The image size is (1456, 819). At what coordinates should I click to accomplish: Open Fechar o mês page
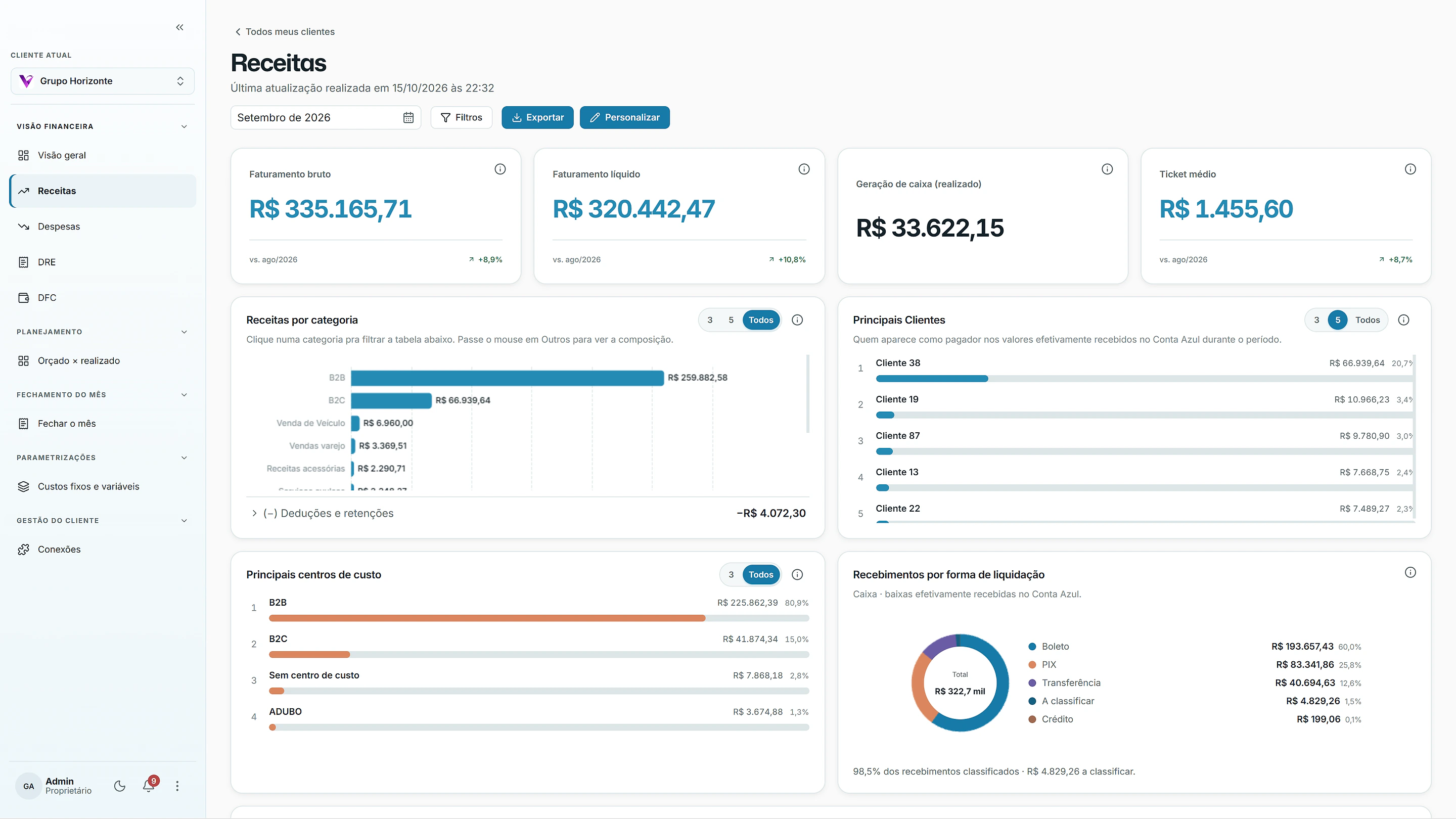[x=103, y=424]
